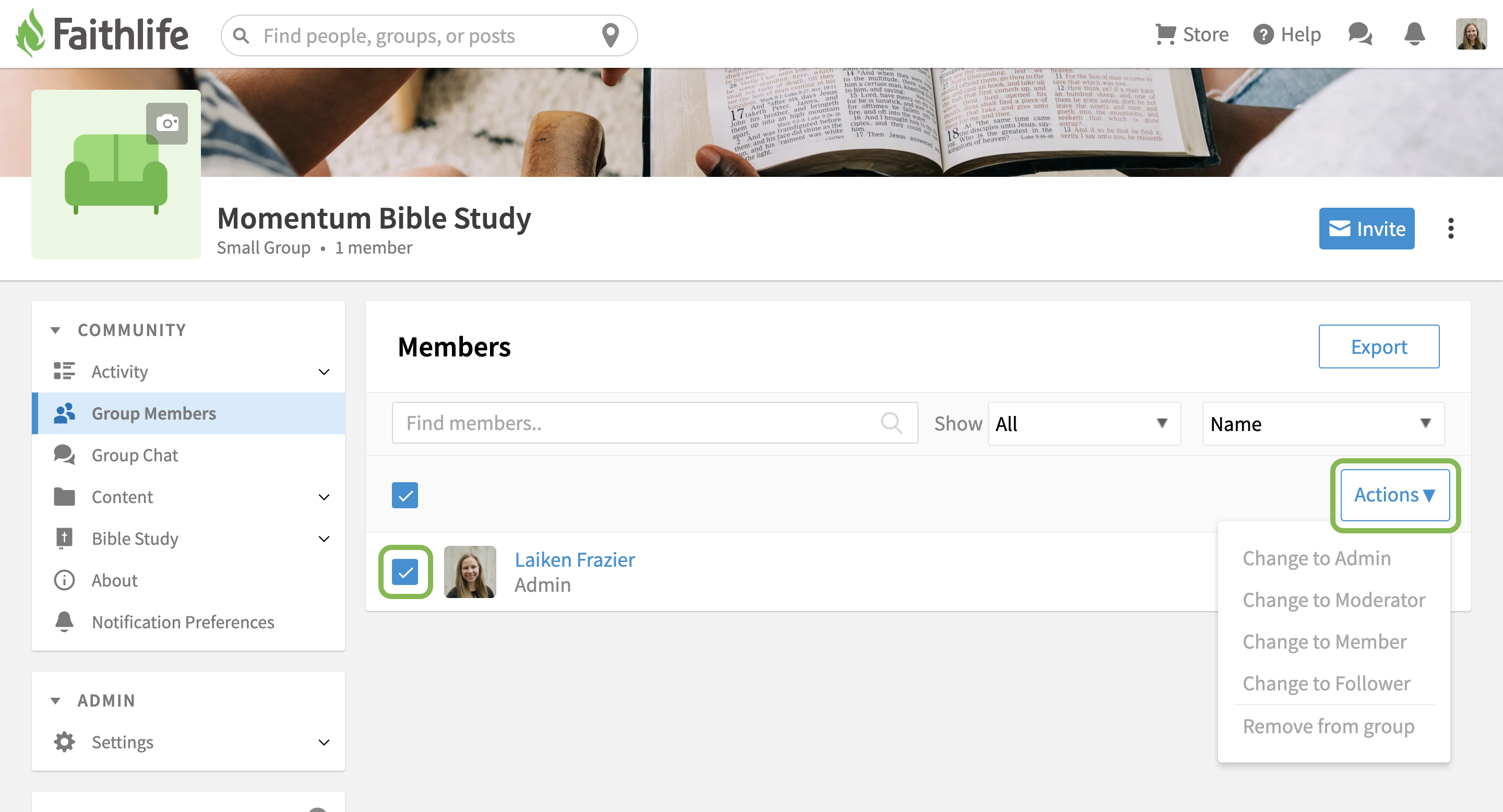Click the Find people, groups, or posts field
This screenshot has width=1503, height=812.
tap(429, 35)
